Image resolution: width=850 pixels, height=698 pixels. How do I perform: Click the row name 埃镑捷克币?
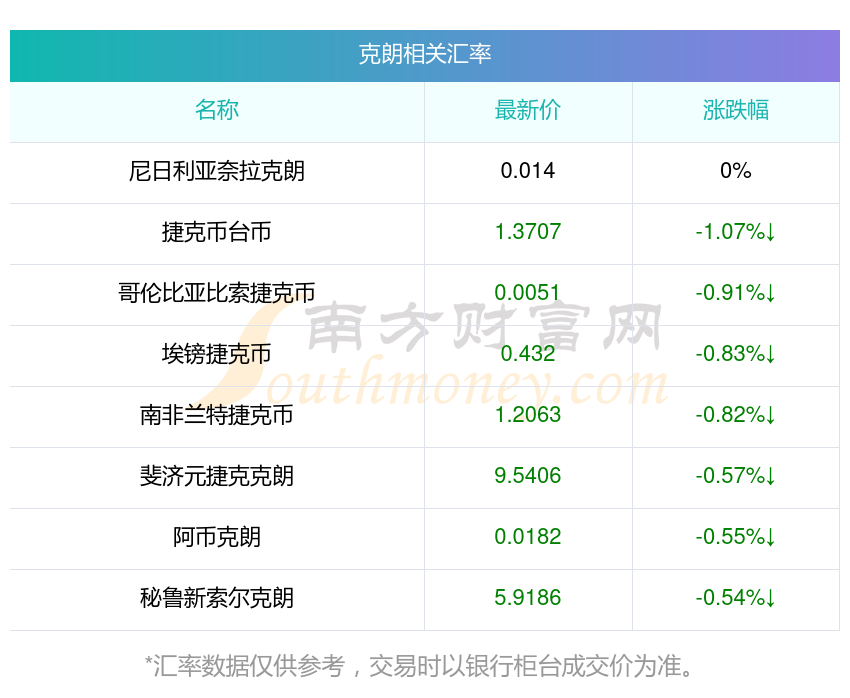coord(217,354)
